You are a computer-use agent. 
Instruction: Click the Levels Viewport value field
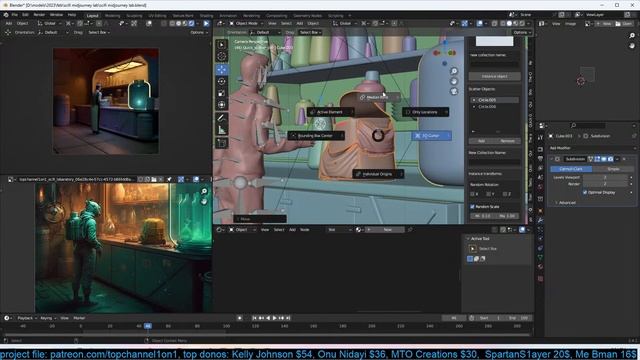(x=605, y=178)
